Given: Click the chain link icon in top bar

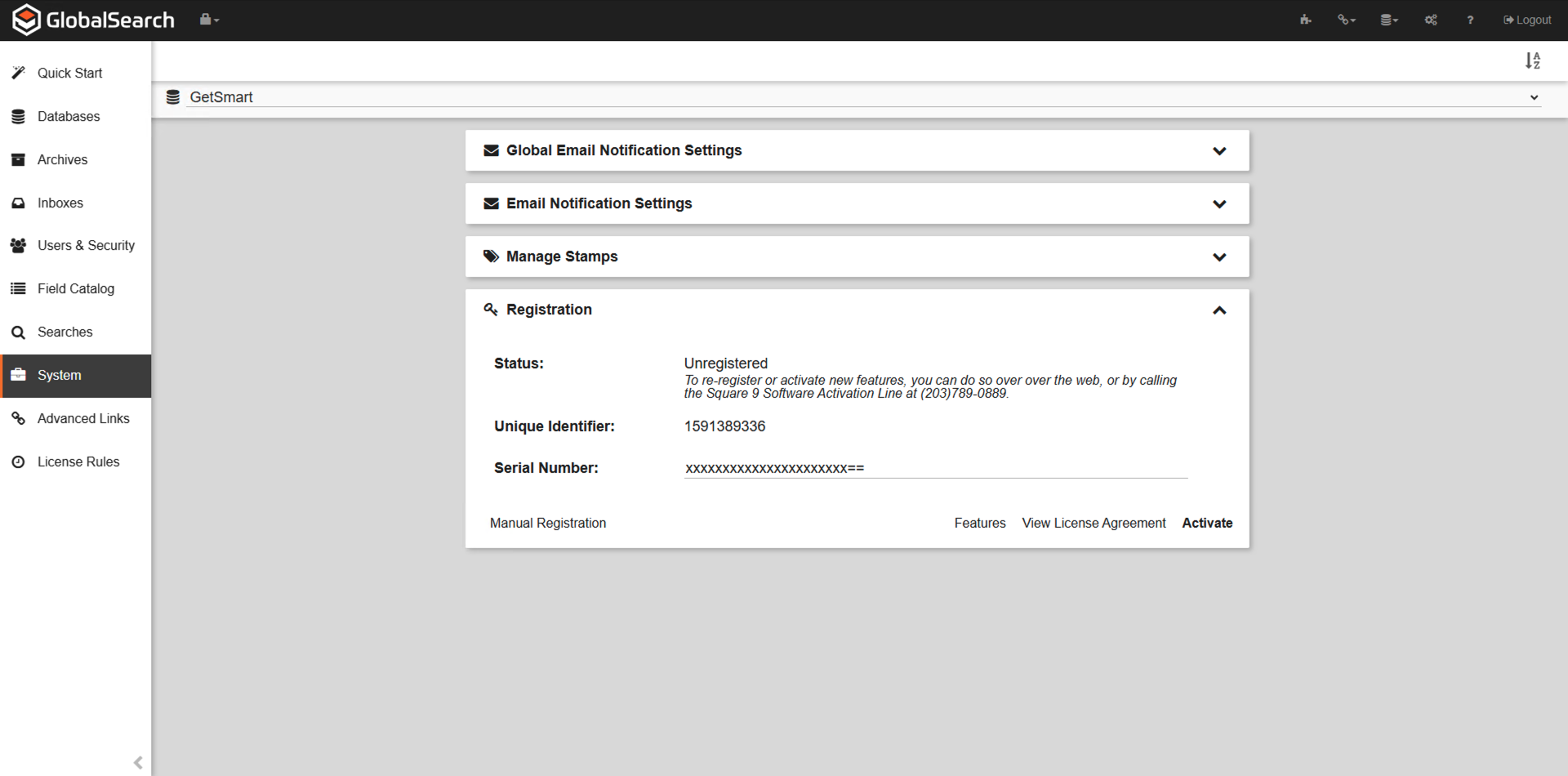Looking at the screenshot, I should pos(1344,19).
